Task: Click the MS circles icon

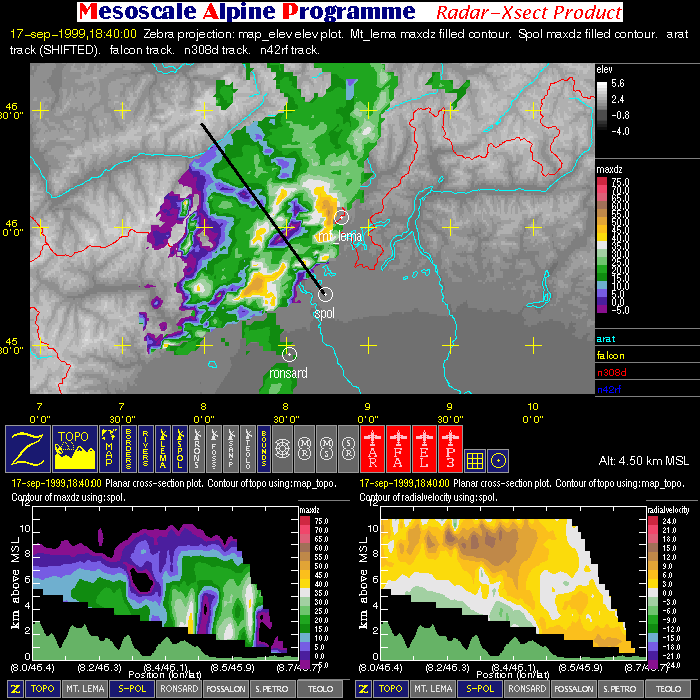Action: [326, 449]
